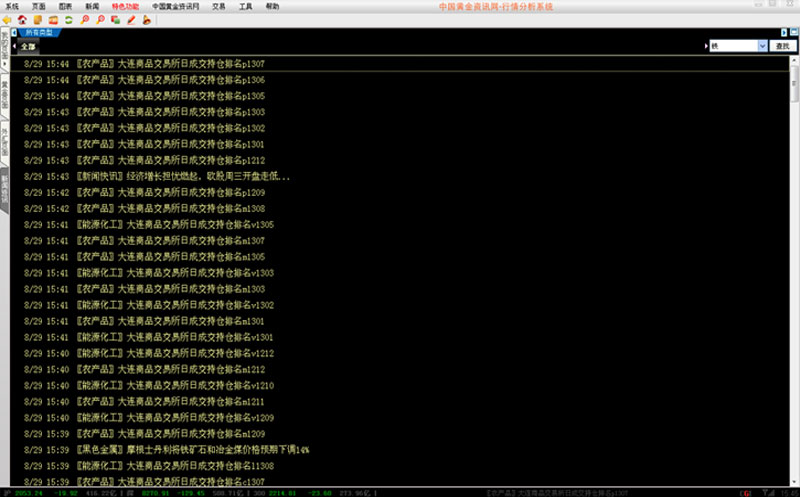The width and height of the screenshot is (800, 497).
Task: Click the second magnifier zoom toolbar icon
Action: 101,19
